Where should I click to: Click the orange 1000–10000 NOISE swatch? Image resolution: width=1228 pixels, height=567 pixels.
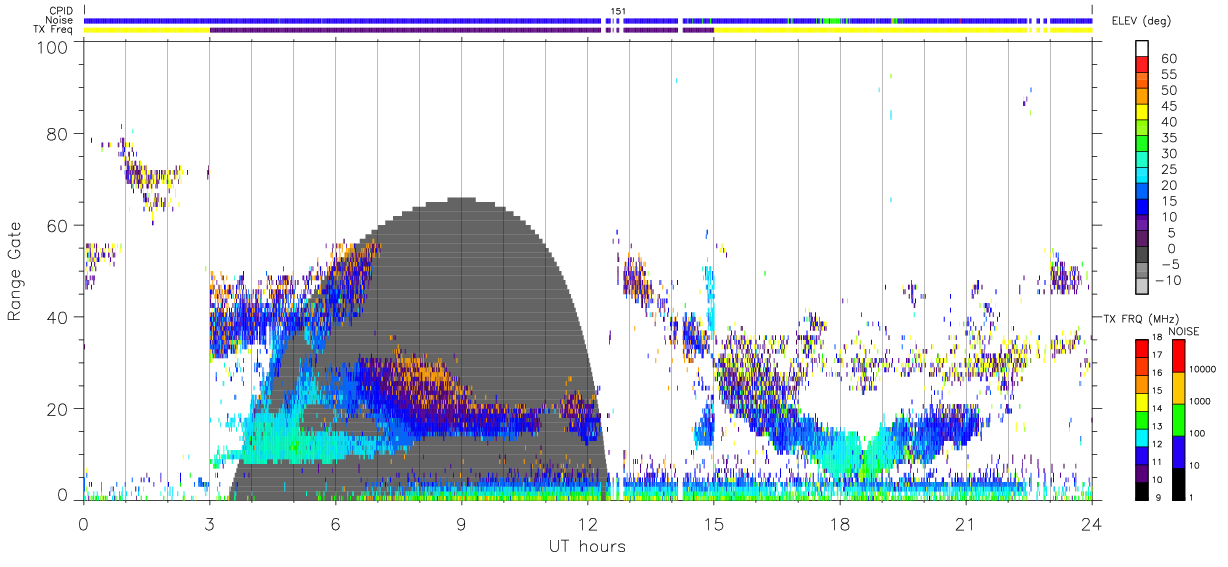click(1178, 387)
